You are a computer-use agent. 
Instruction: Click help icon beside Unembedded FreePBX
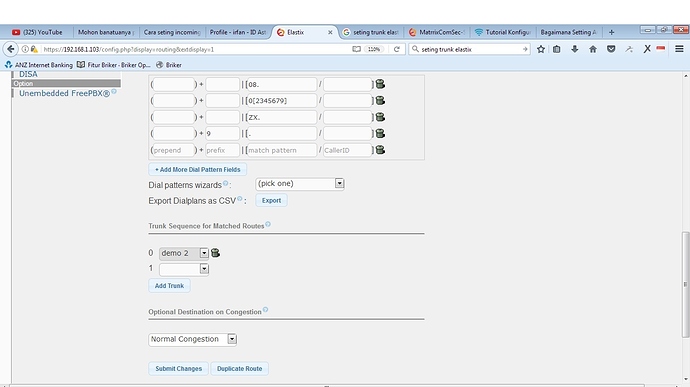[x=114, y=92]
